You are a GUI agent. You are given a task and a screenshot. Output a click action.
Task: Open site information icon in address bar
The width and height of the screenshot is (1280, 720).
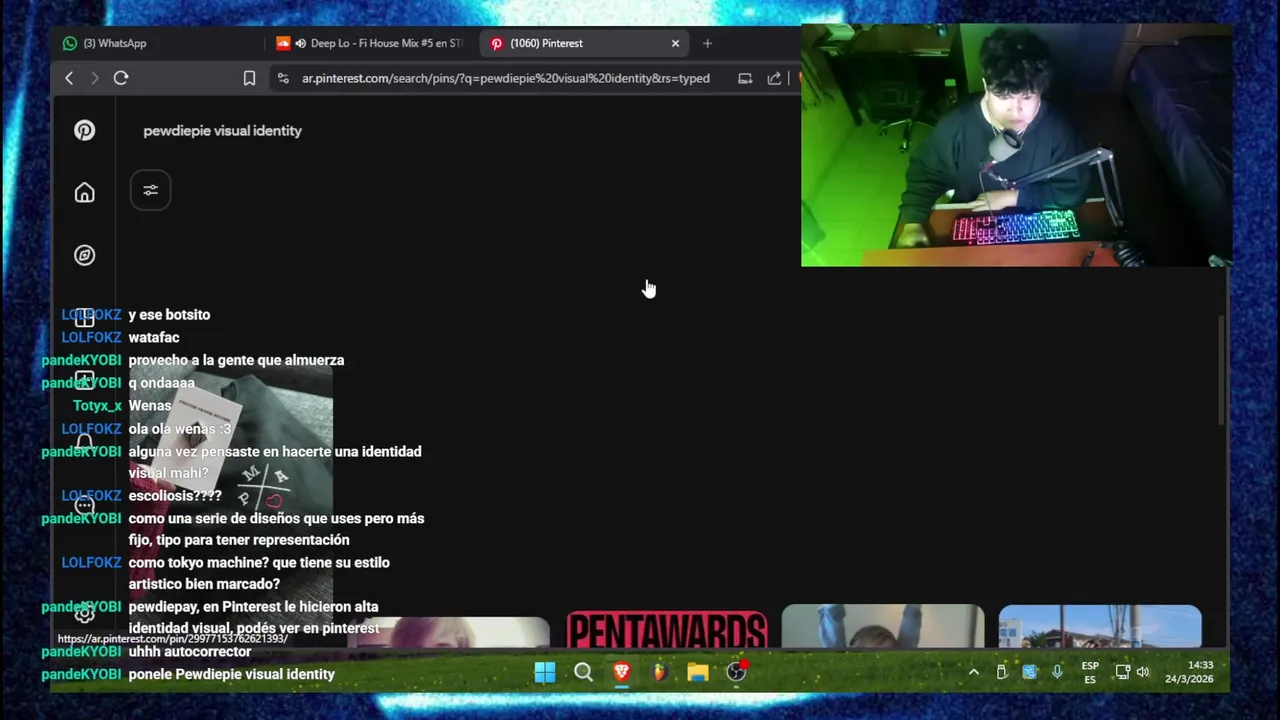pos(284,78)
